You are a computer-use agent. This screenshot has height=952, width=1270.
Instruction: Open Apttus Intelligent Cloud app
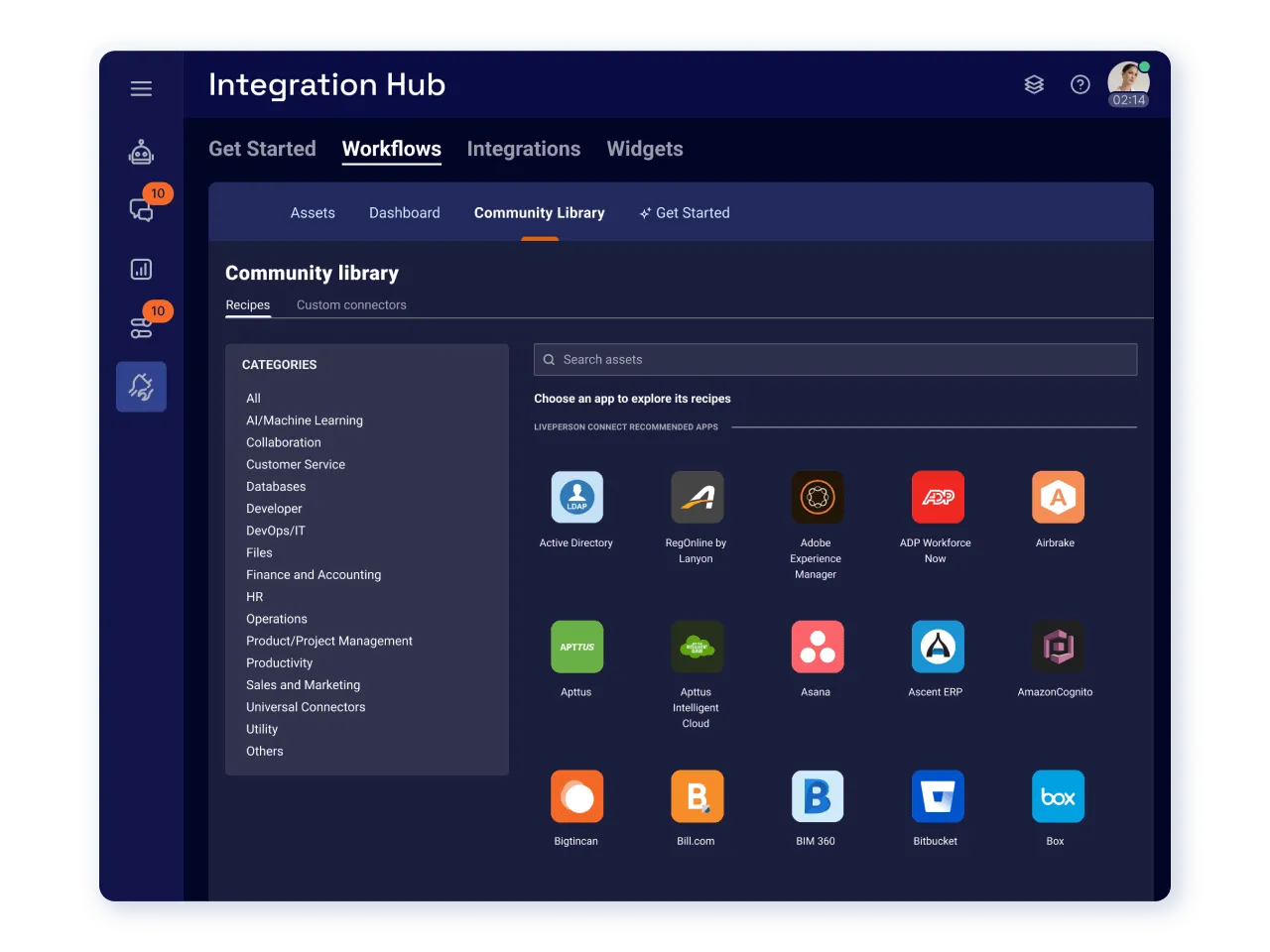pyautogui.click(x=697, y=647)
